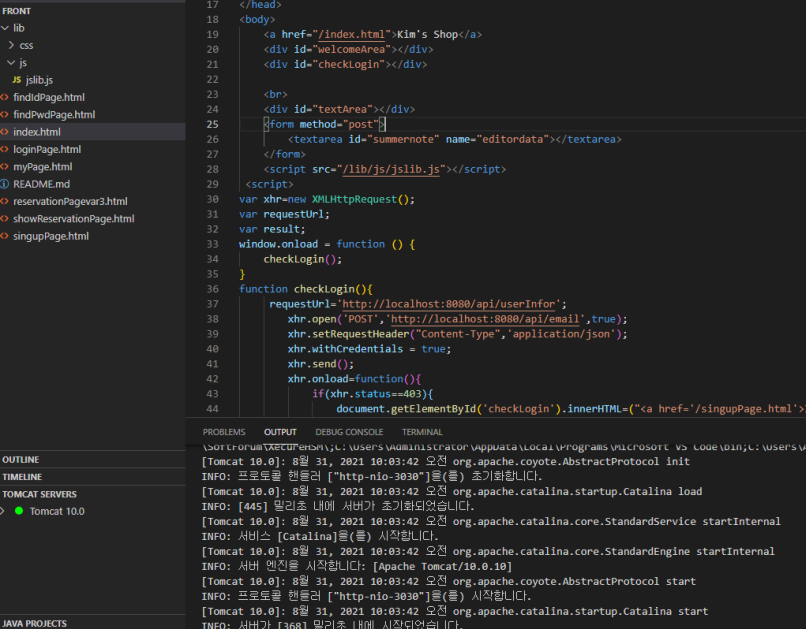This screenshot has width=806, height=629.
Task: Collapse the js folder chevron
Action: 11,63
